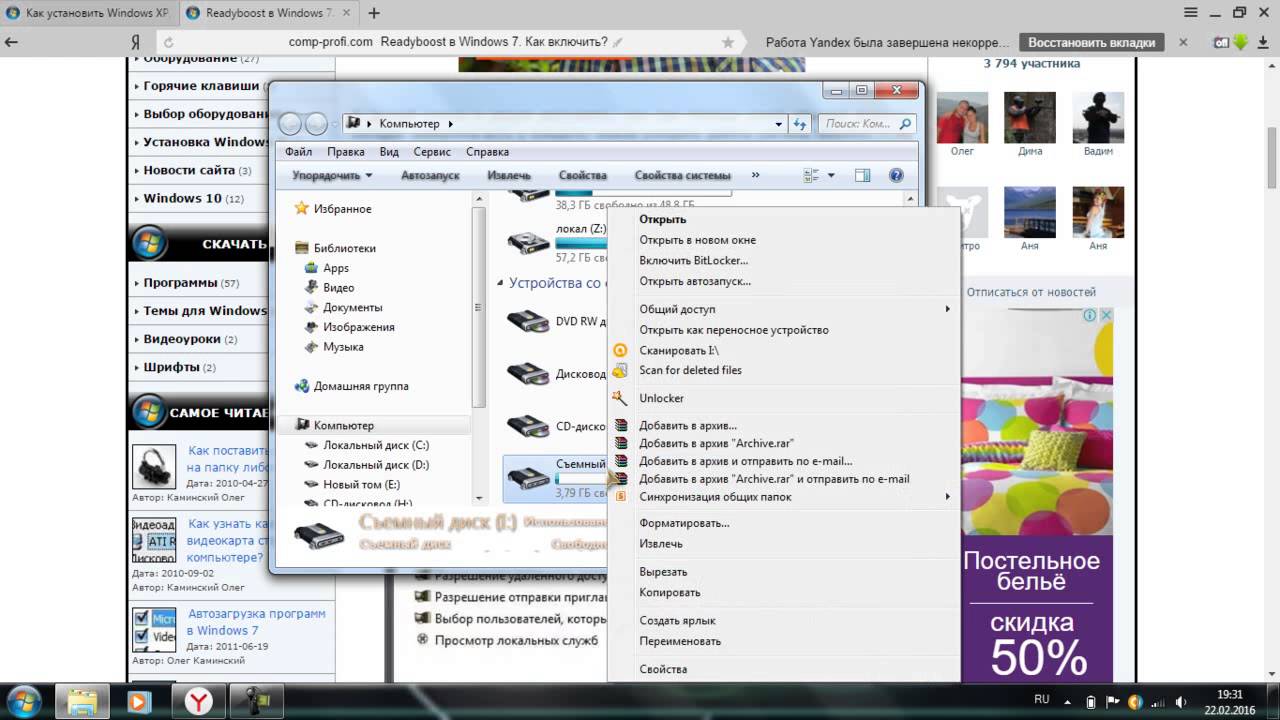Click Вадим's profile photo thumbnail

coord(1098,119)
